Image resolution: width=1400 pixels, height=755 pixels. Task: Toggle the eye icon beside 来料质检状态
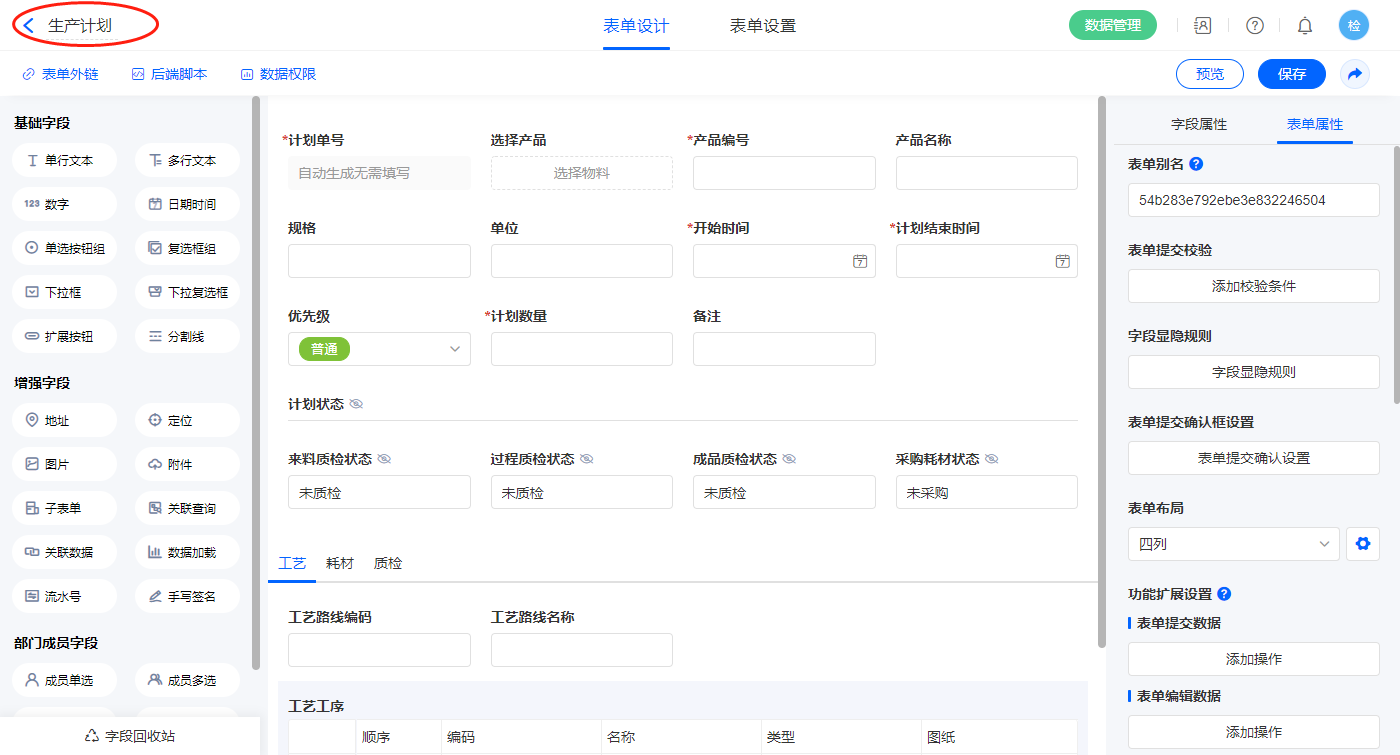point(384,459)
